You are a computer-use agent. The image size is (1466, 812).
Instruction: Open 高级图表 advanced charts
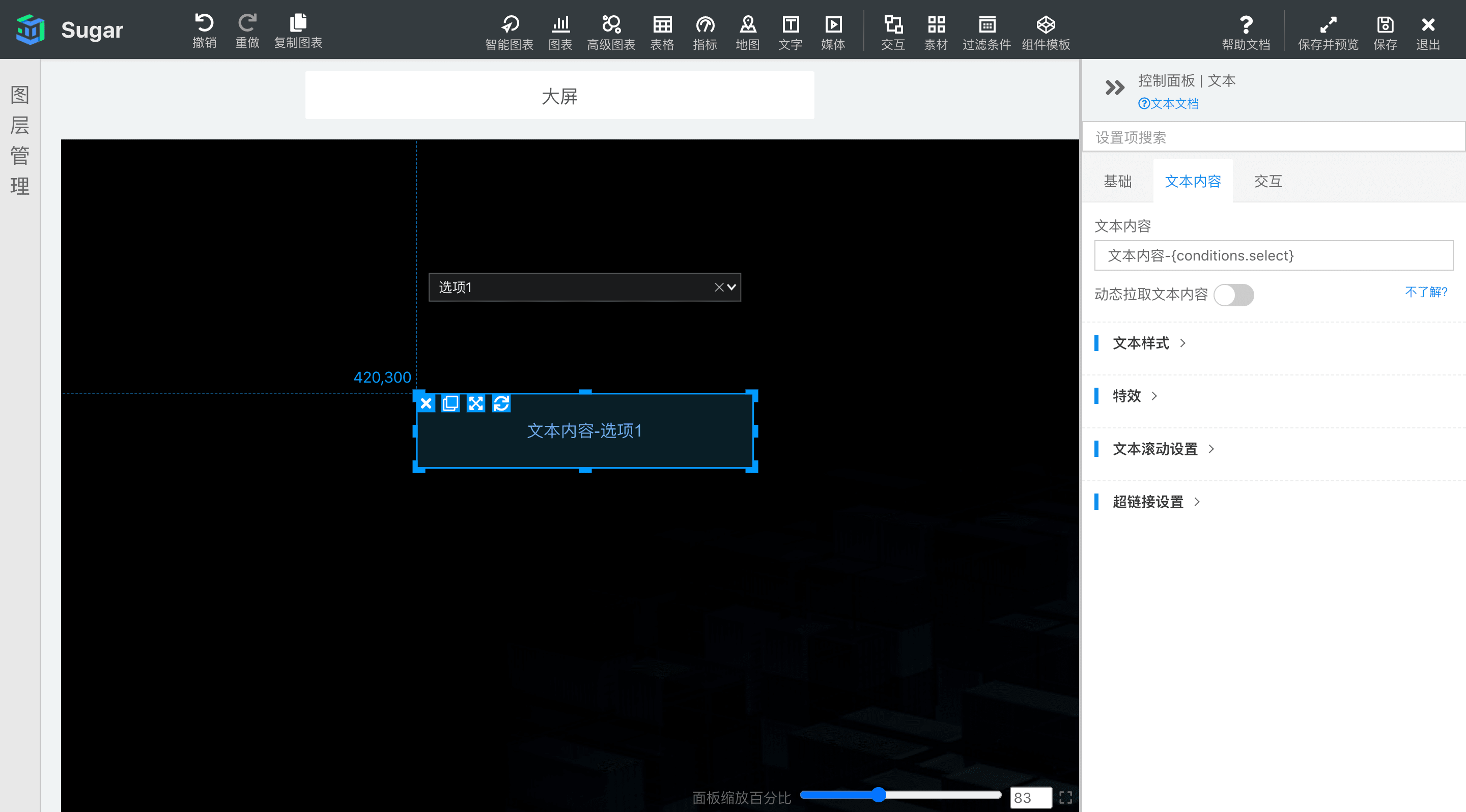pyautogui.click(x=611, y=33)
